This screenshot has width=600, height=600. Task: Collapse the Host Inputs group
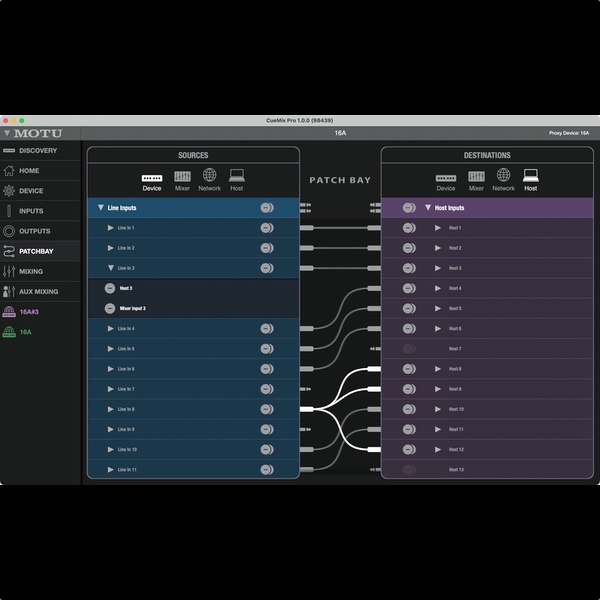[x=428, y=208]
